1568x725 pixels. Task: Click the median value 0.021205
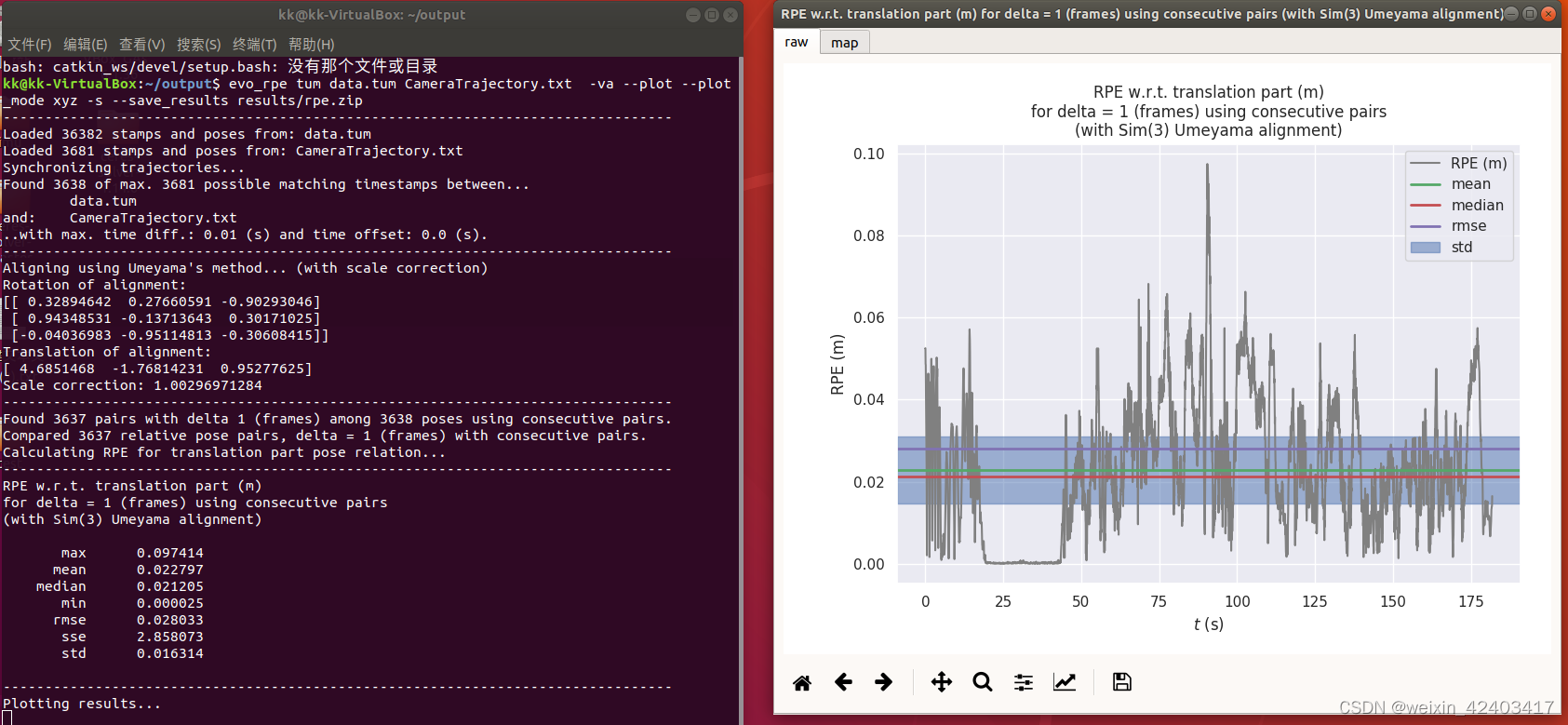pyautogui.click(x=170, y=586)
